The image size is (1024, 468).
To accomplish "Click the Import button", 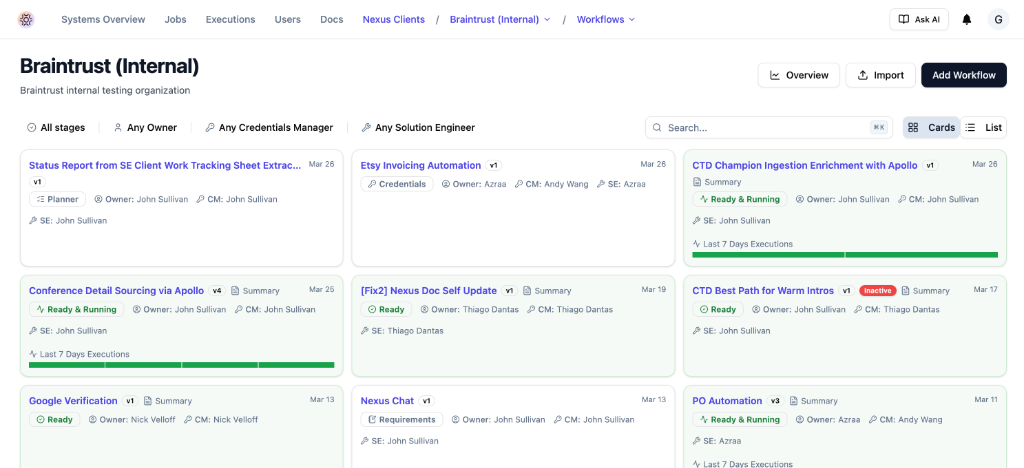I will 880,75.
